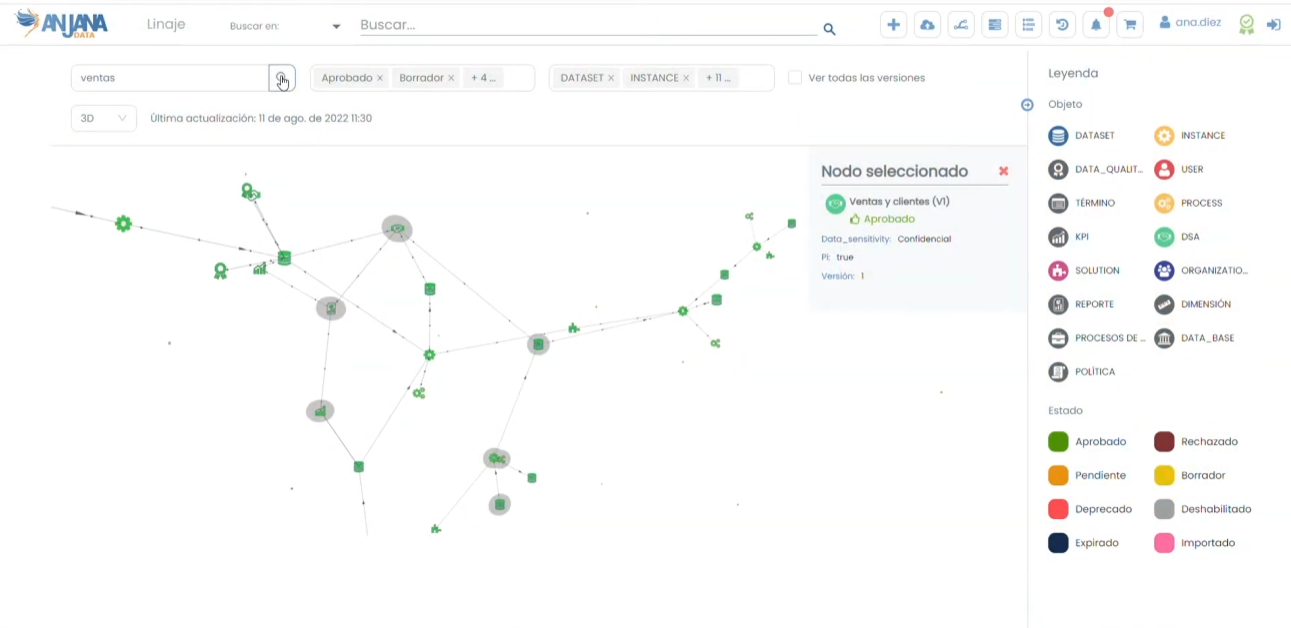
Task: Remove the Aprobado filter tag
Action: click(380, 78)
